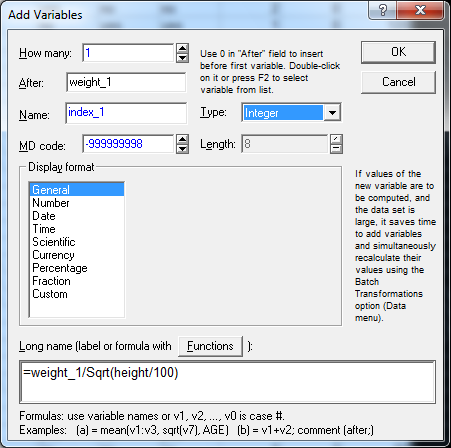Click the Length label
Viewport: 451px width, 448px height.
218,144
